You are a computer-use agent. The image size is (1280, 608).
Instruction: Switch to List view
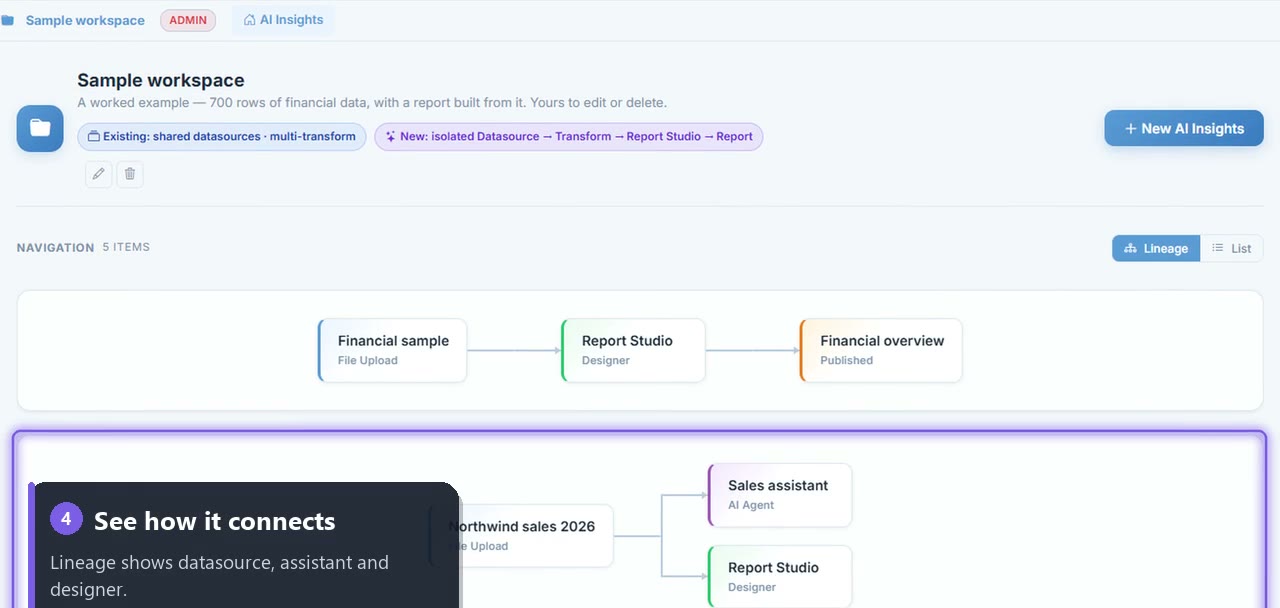pyautogui.click(x=1232, y=248)
